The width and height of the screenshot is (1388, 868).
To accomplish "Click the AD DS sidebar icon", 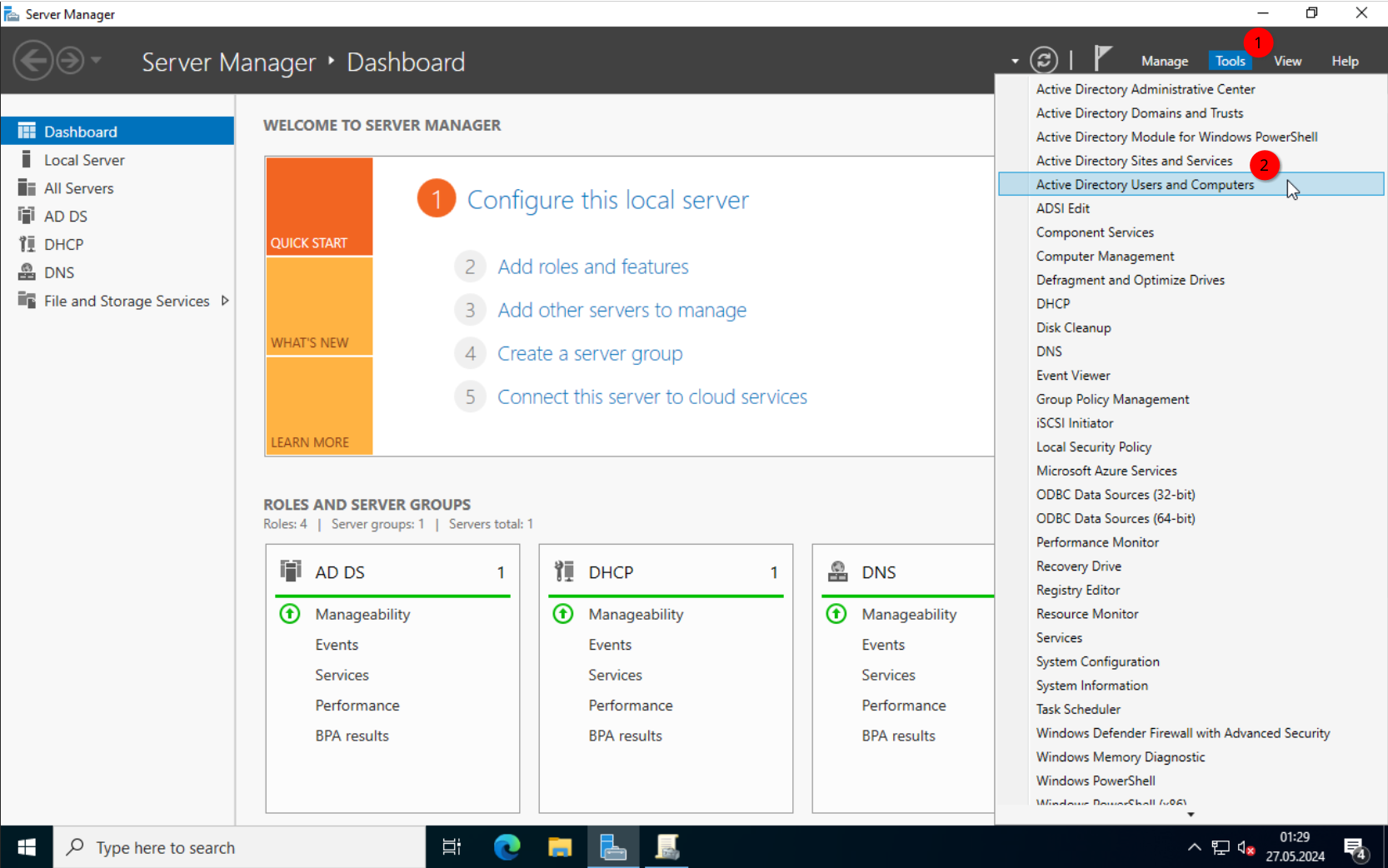I will click(27, 216).
